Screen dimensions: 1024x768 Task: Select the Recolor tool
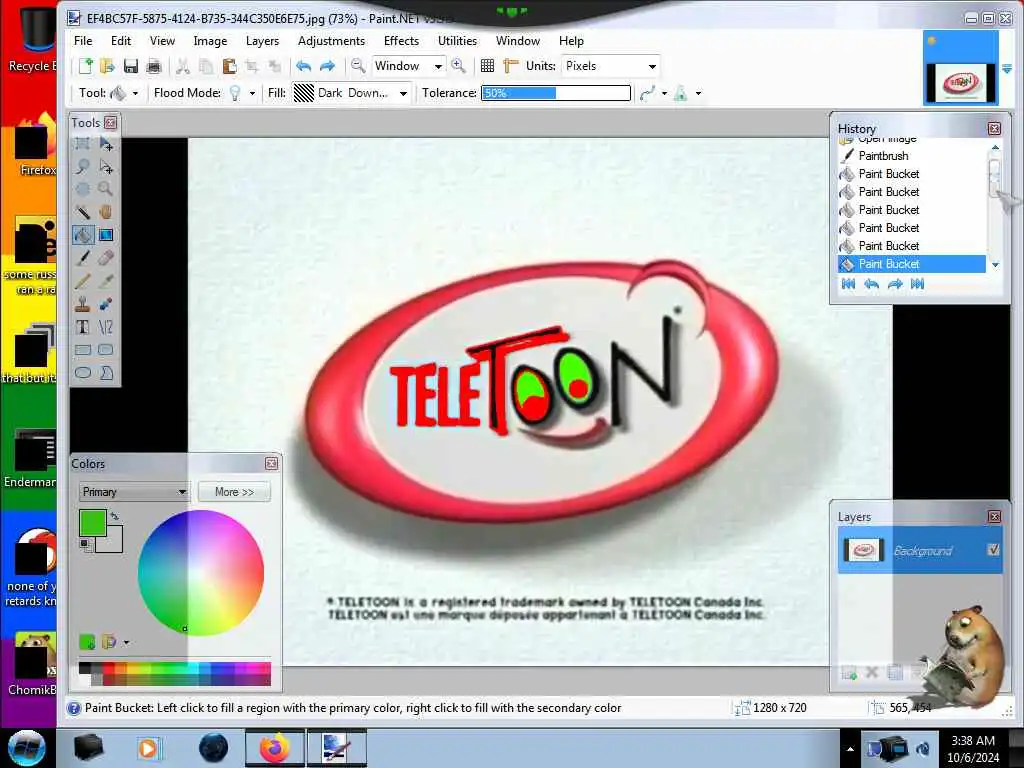106,304
